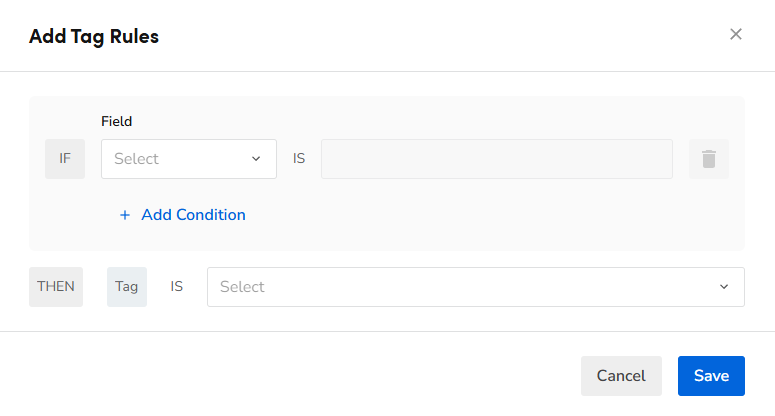
Task: Focus the condition value input after IS
Action: (496, 159)
